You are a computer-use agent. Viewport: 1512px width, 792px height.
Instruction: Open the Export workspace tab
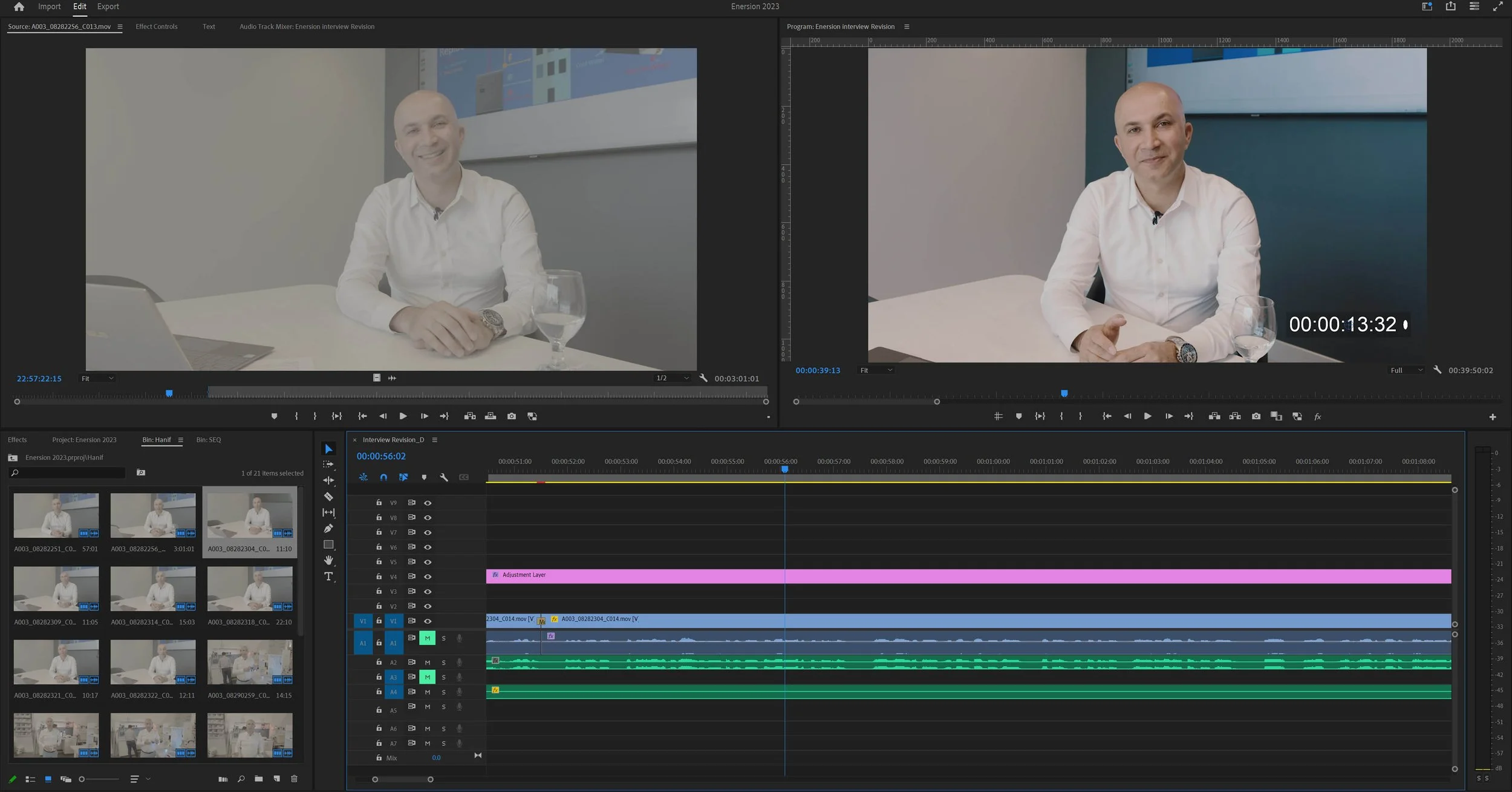pos(108,7)
